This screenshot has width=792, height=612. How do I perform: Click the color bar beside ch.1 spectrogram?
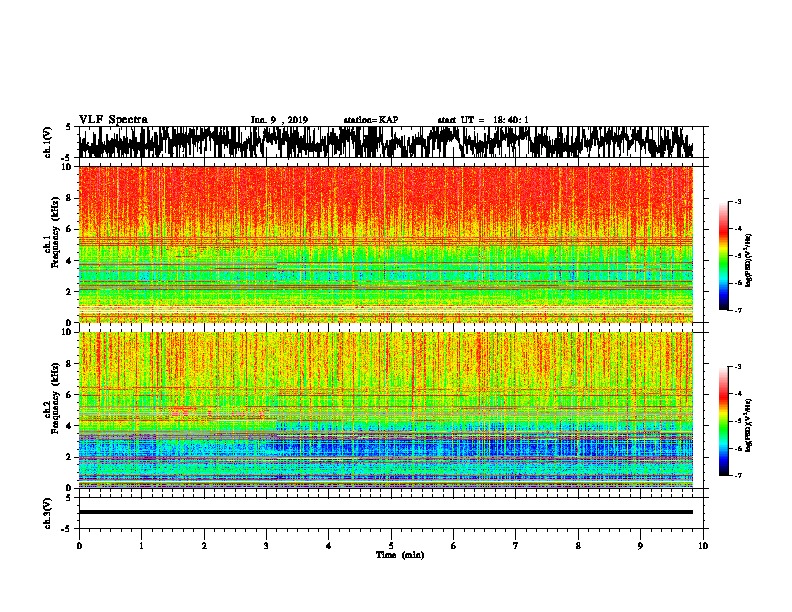coord(723,256)
